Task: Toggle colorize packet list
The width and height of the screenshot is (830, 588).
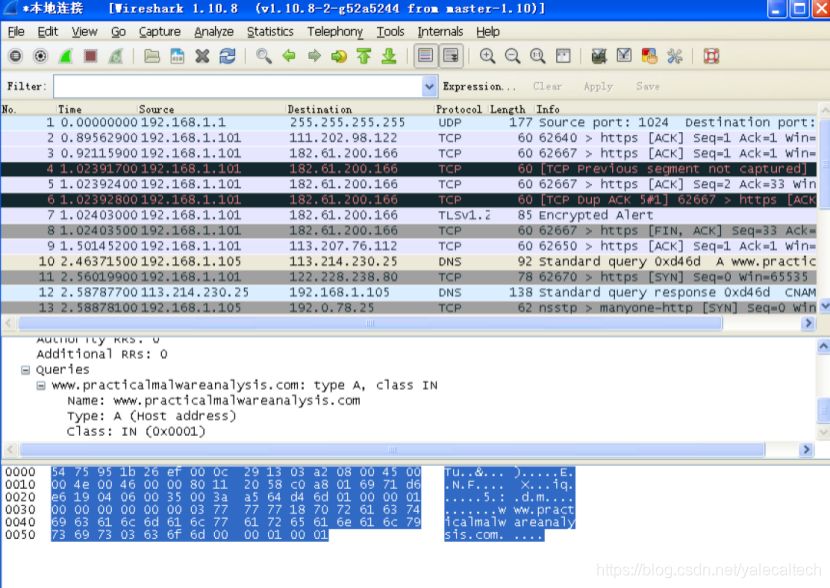Action: point(425,56)
